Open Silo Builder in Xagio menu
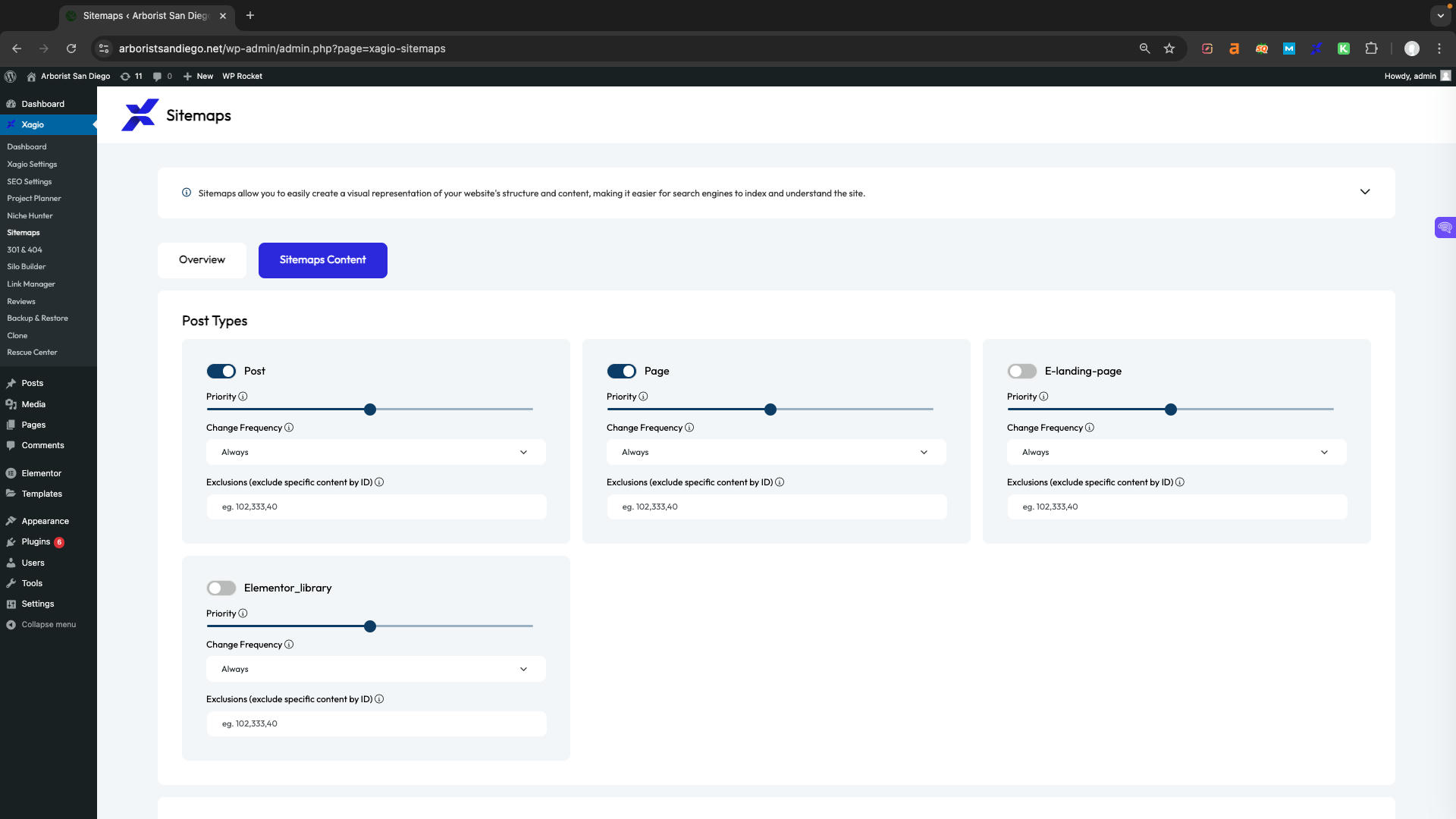This screenshot has width=1456, height=819. [27, 266]
